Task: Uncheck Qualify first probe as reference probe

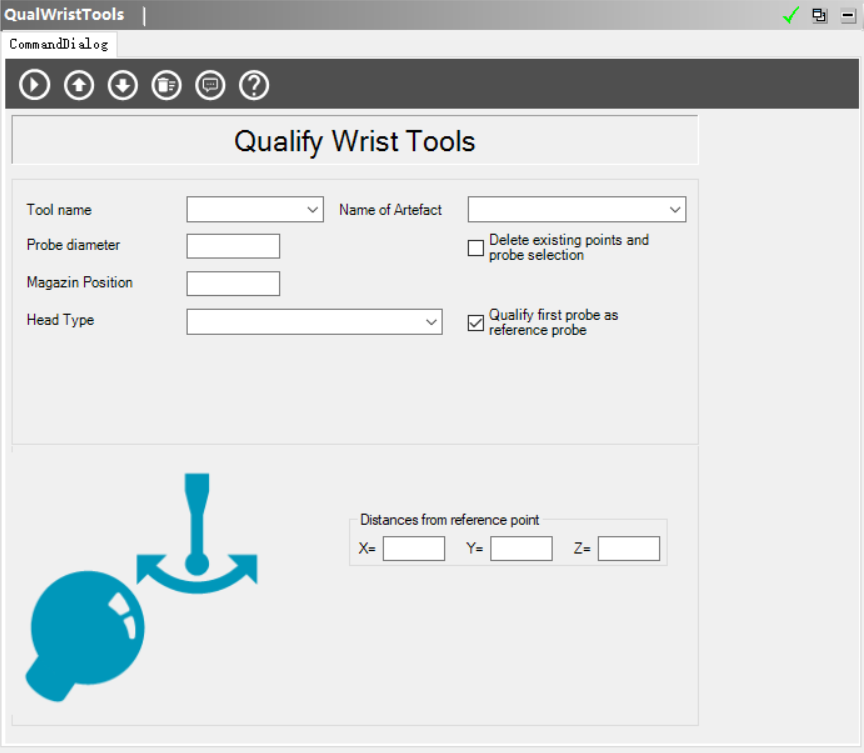Action: (x=476, y=323)
